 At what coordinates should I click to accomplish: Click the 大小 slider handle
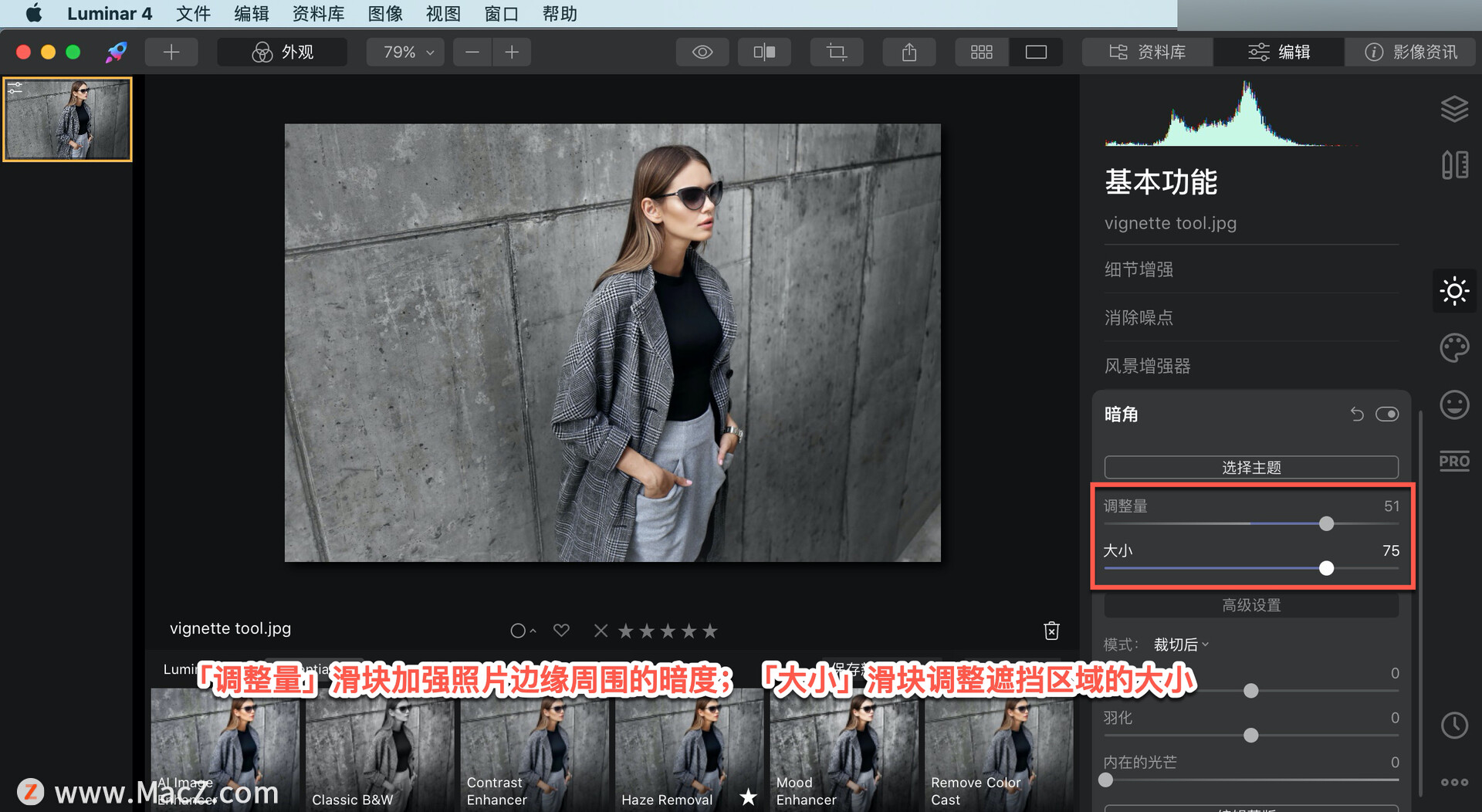pyautogui.click(x=1326, y=569)
